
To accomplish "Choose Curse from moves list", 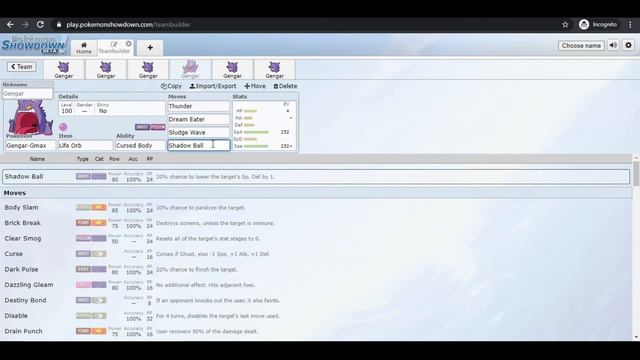I will (316, 254).
